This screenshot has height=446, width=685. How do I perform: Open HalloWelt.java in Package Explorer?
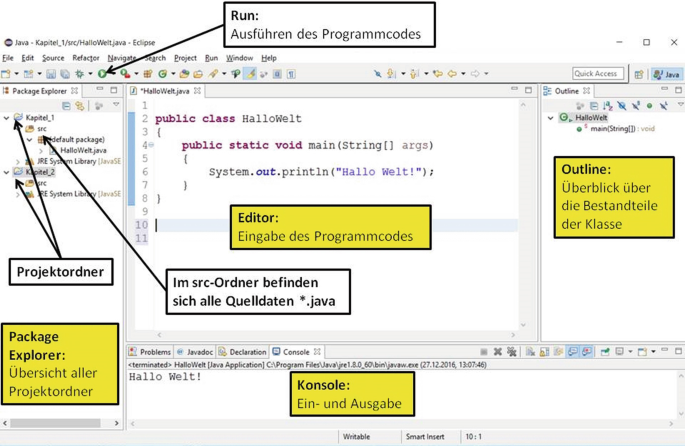(83, 150)
